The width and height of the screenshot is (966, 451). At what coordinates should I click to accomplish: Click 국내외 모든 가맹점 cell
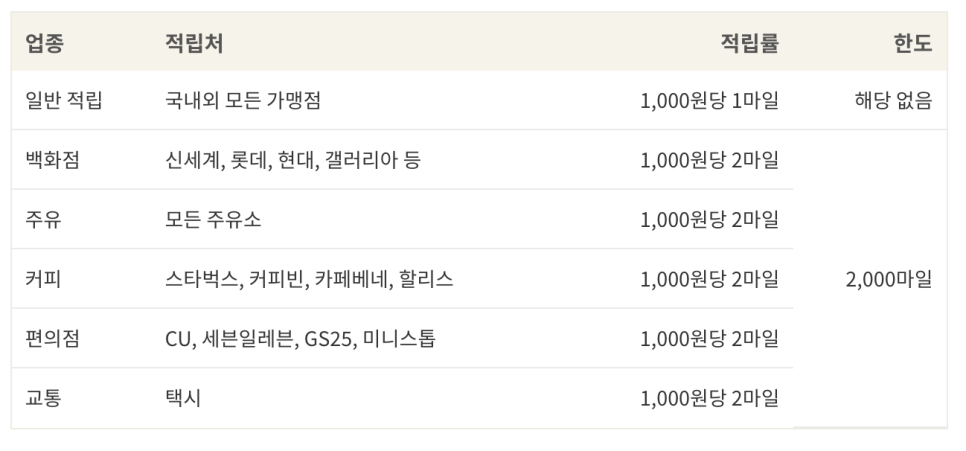tap(243, 100)
